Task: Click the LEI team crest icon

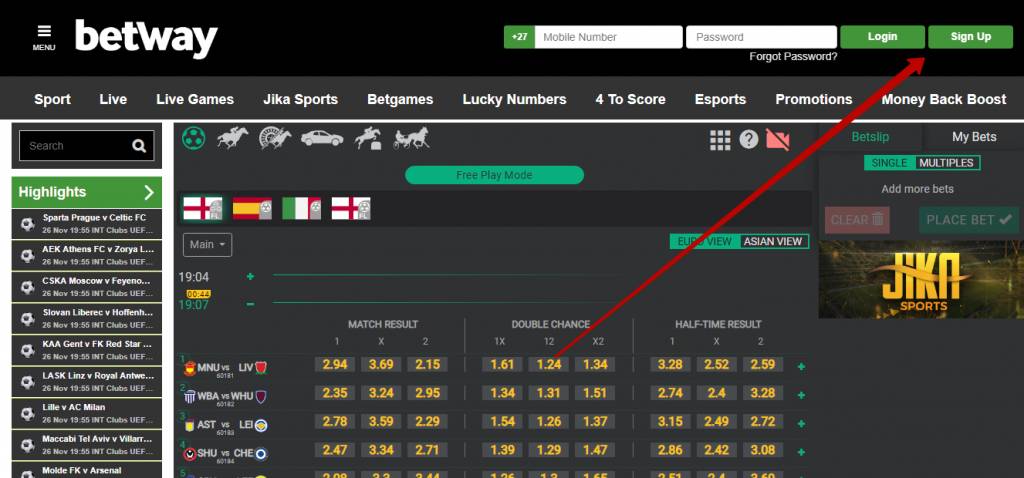Action: [x=261, y=425]
